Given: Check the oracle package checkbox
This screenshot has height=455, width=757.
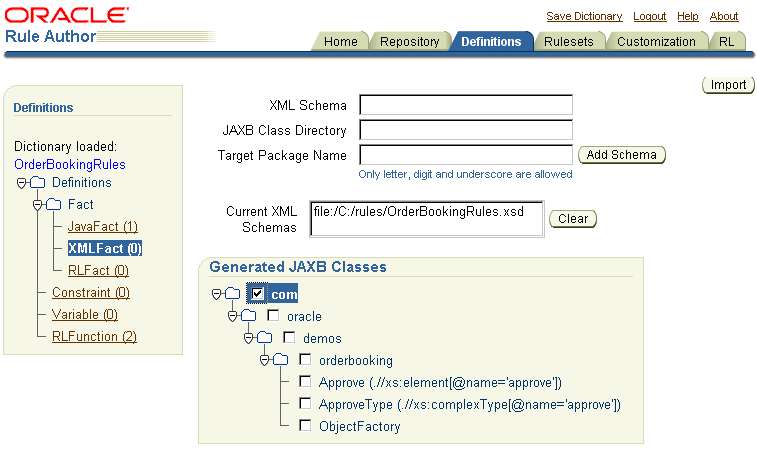Looking at the screenshot, I should tap(273, 315).
